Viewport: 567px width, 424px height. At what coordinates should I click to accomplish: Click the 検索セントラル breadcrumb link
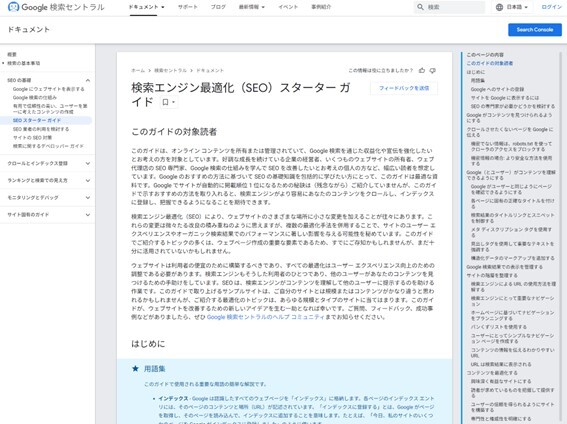coord(170,70)
